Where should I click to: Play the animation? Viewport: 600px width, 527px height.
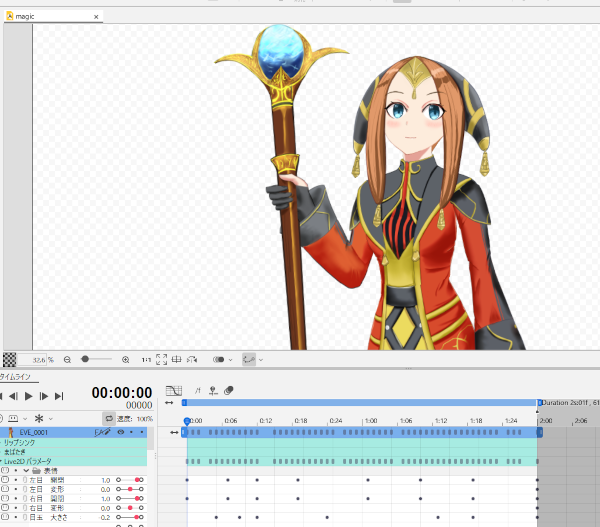(28, 396)
